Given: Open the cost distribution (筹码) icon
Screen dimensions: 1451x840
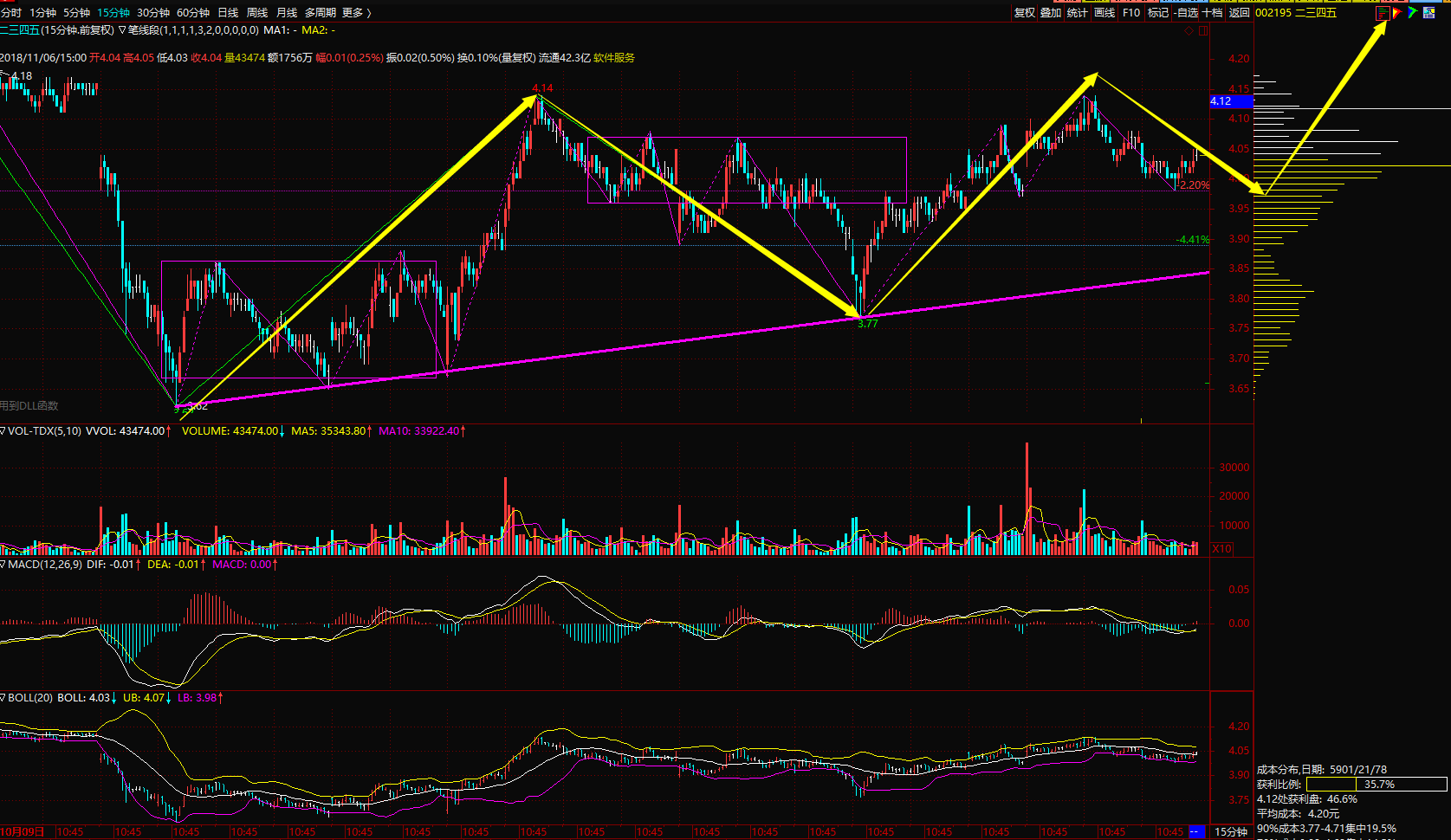Looking at the screenshot, I should [1383, 13].
